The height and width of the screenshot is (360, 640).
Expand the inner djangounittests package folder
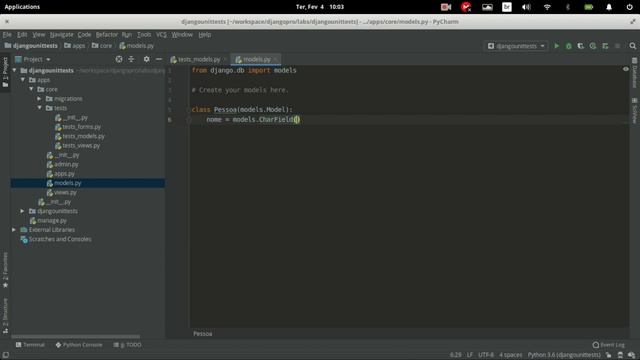tap(22, 211)
